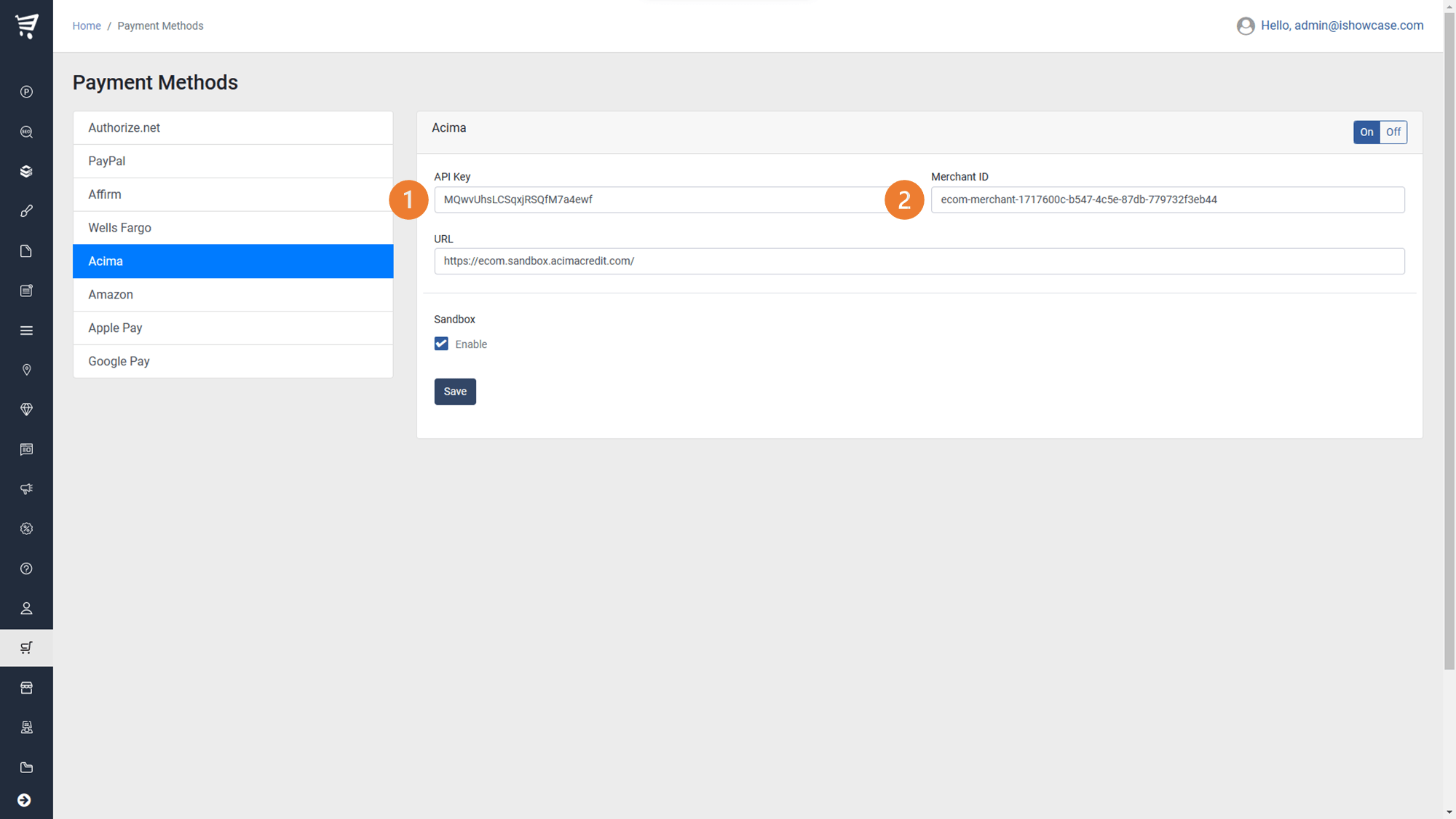This screenshot has width=1456, height=819.
Task: Open the news article icon in sidebar
Action: tap(26, 290)
